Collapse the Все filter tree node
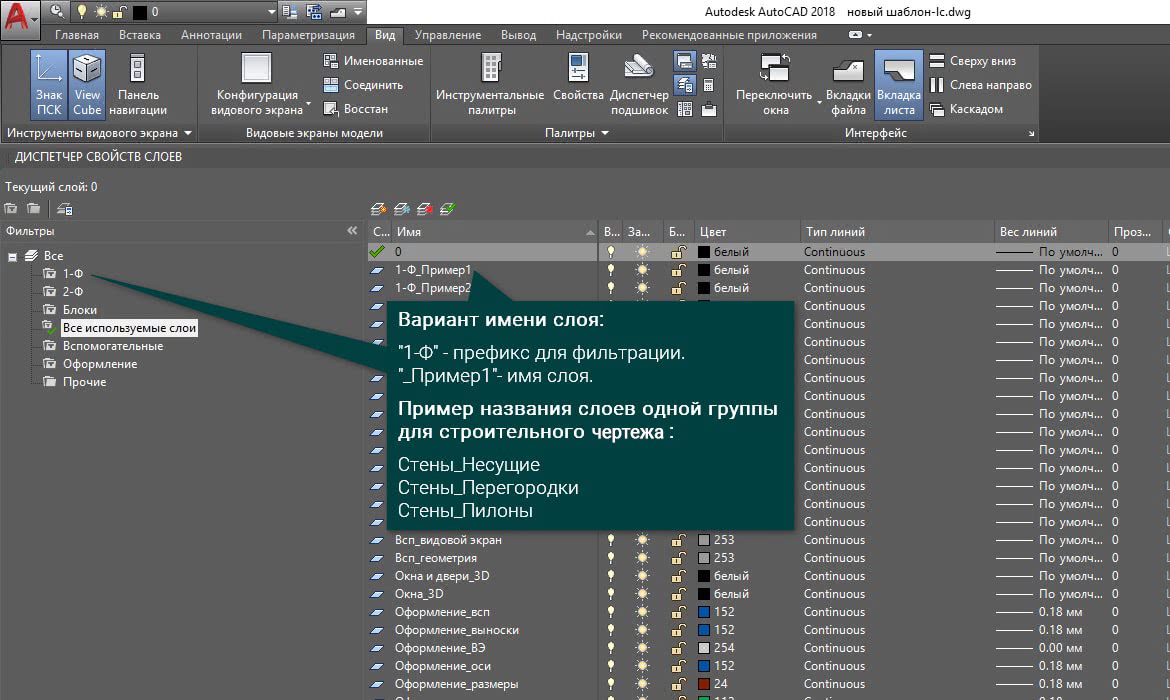This screenshot has height=700, width=1170. (12, 257)
